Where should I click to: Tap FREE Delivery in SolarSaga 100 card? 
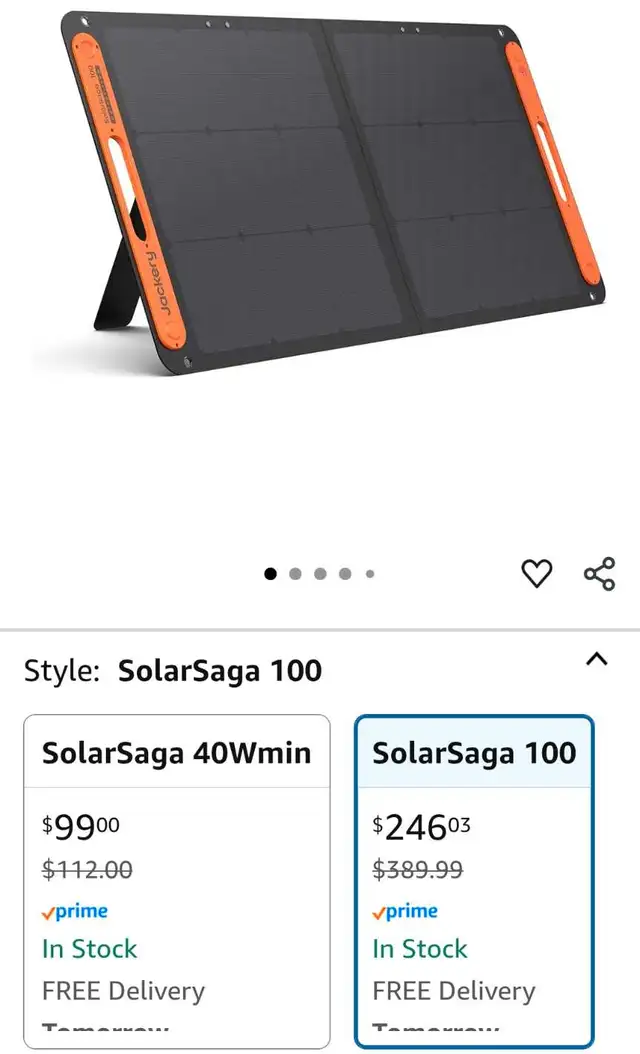pos(454,991)
